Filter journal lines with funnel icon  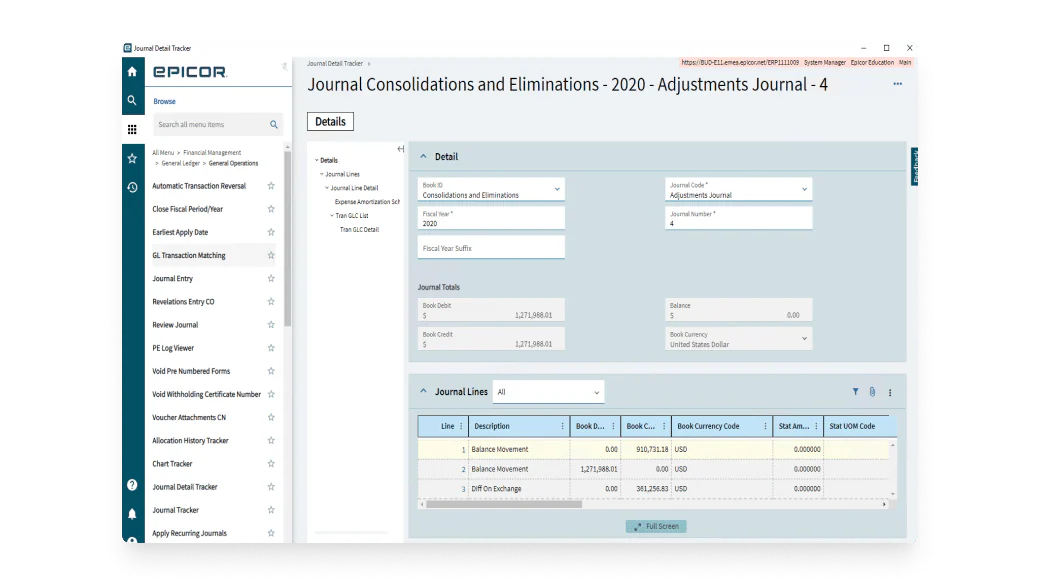point(855,392)
